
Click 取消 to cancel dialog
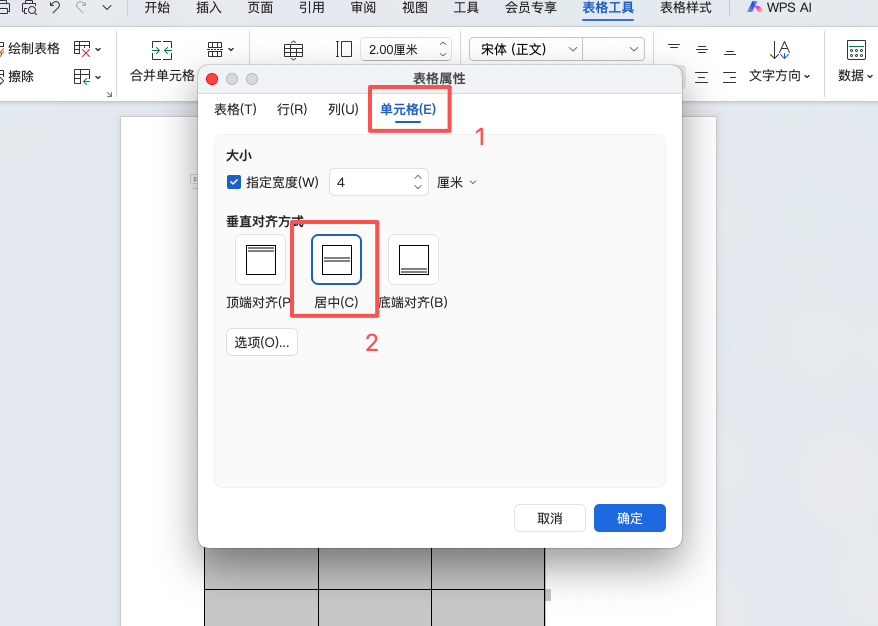click(550, 518)
